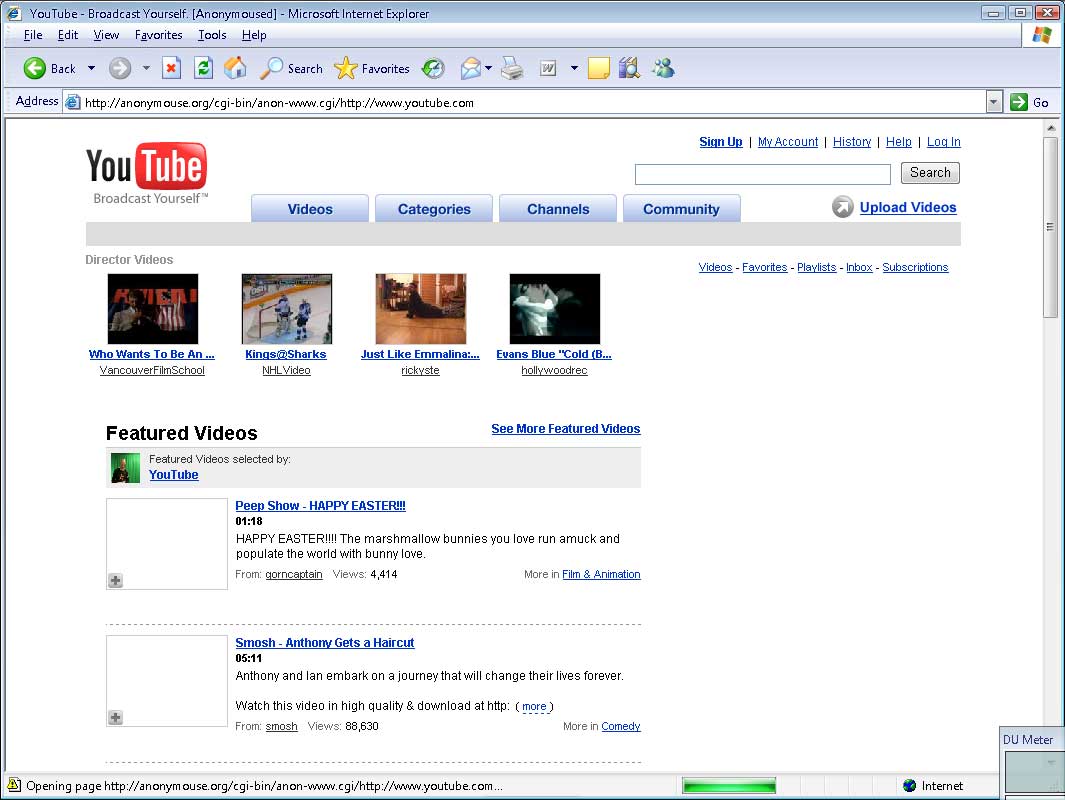Click the YouTube Search button
This screenshot has width=1065, height=800.
(x=930, y=172)
